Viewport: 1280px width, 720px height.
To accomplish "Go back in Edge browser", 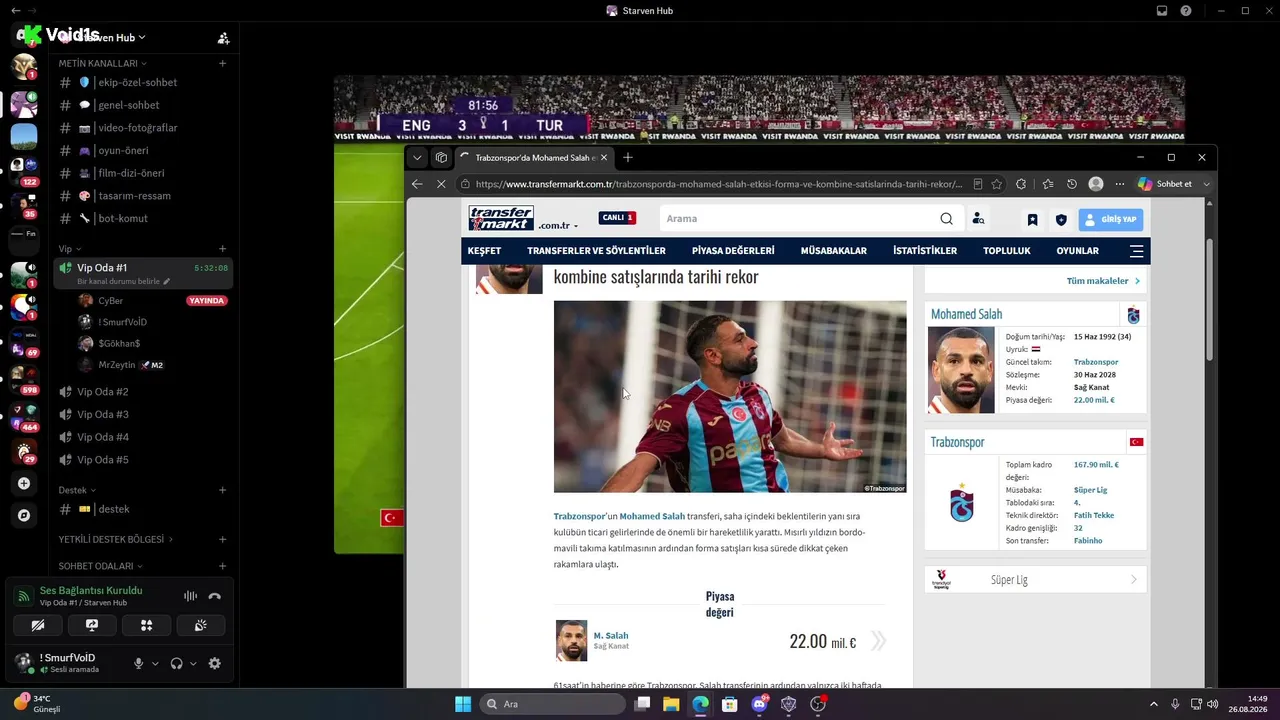I will [x=417, y=184].
